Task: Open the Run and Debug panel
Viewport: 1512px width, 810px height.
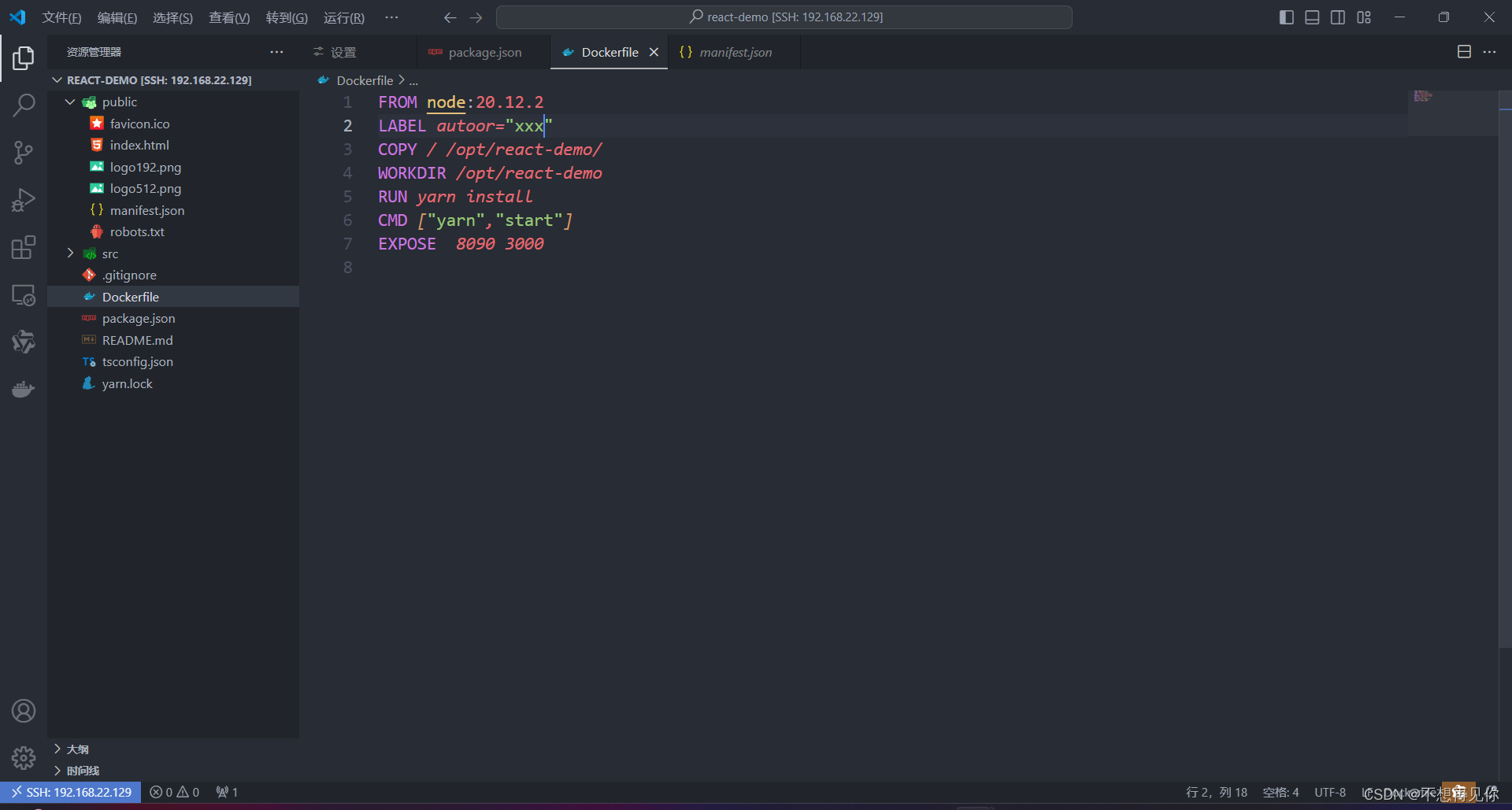Action: point(24,199)
